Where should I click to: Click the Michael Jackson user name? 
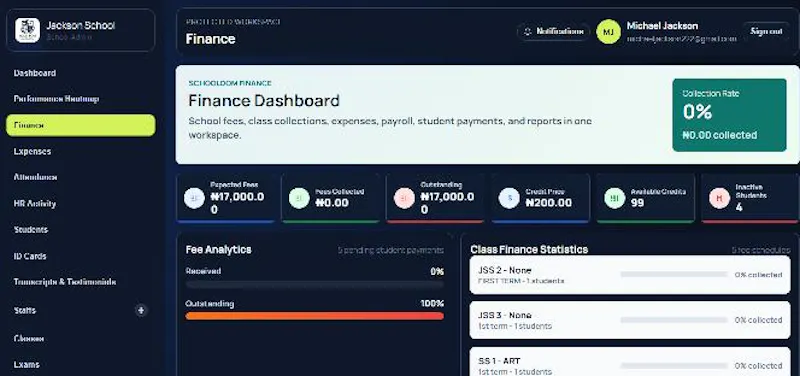(662, 26)
